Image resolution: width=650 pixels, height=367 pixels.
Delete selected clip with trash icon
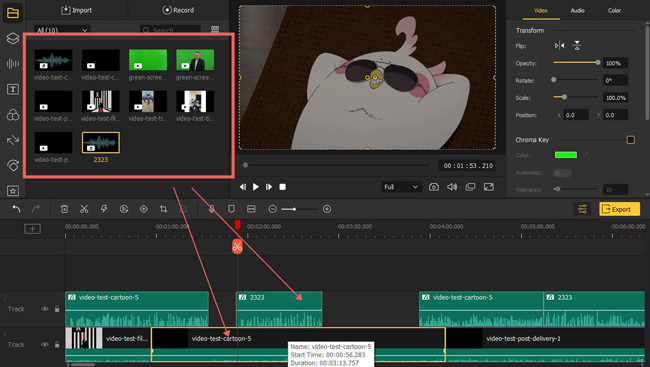point(64,209)
